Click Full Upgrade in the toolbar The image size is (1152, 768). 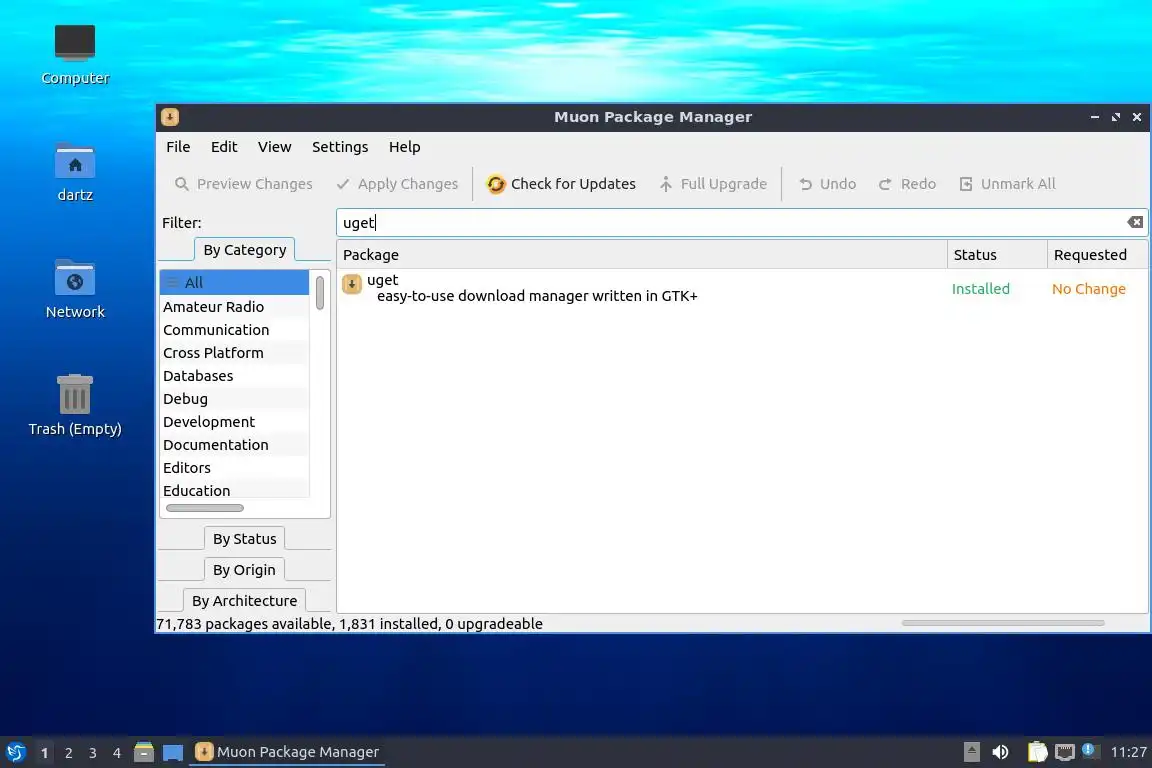point(713,184)
